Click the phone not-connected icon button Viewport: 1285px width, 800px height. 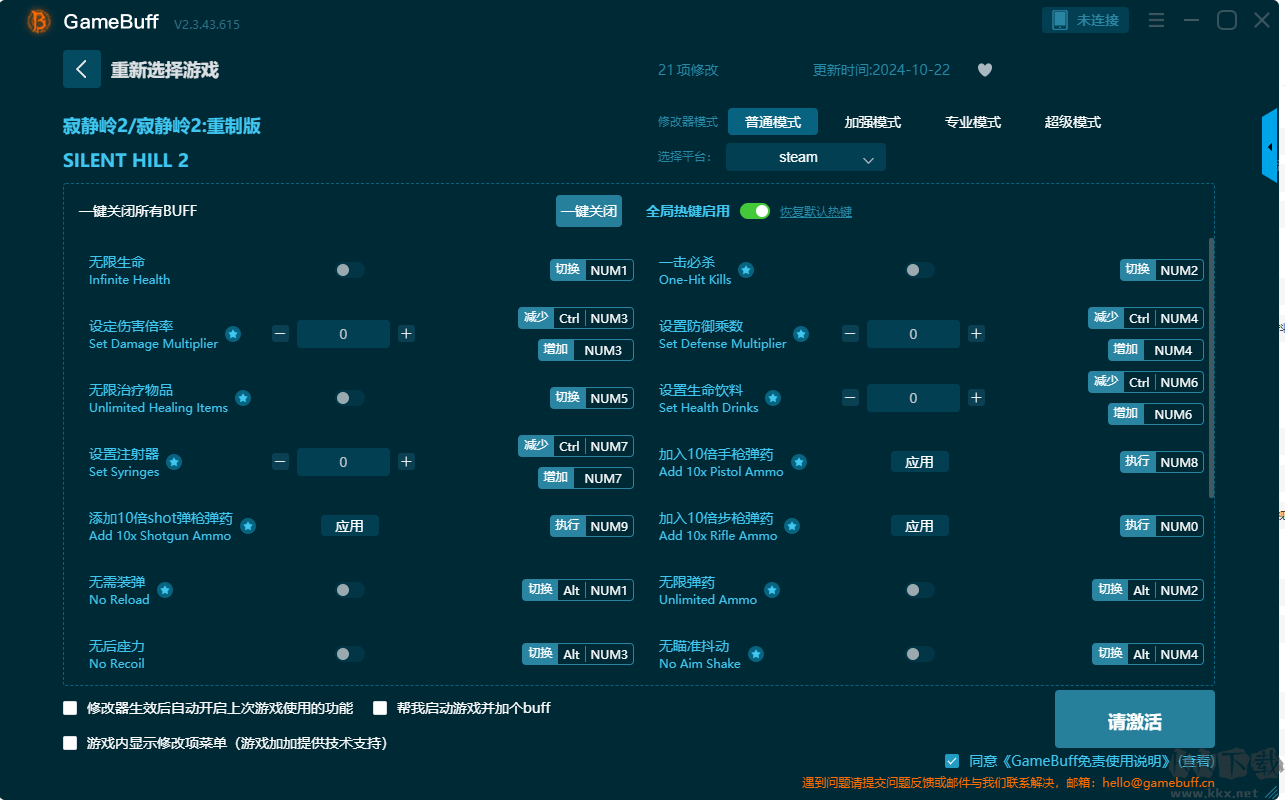click(1086, 20)
